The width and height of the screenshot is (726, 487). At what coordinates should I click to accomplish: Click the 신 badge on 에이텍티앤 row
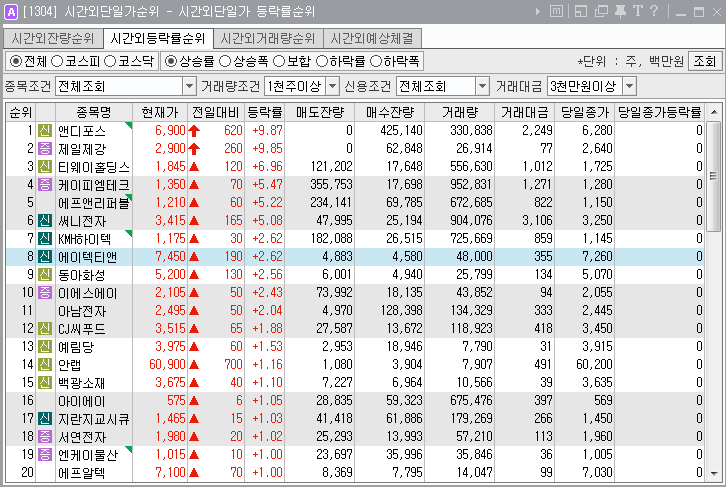[45, 257]
